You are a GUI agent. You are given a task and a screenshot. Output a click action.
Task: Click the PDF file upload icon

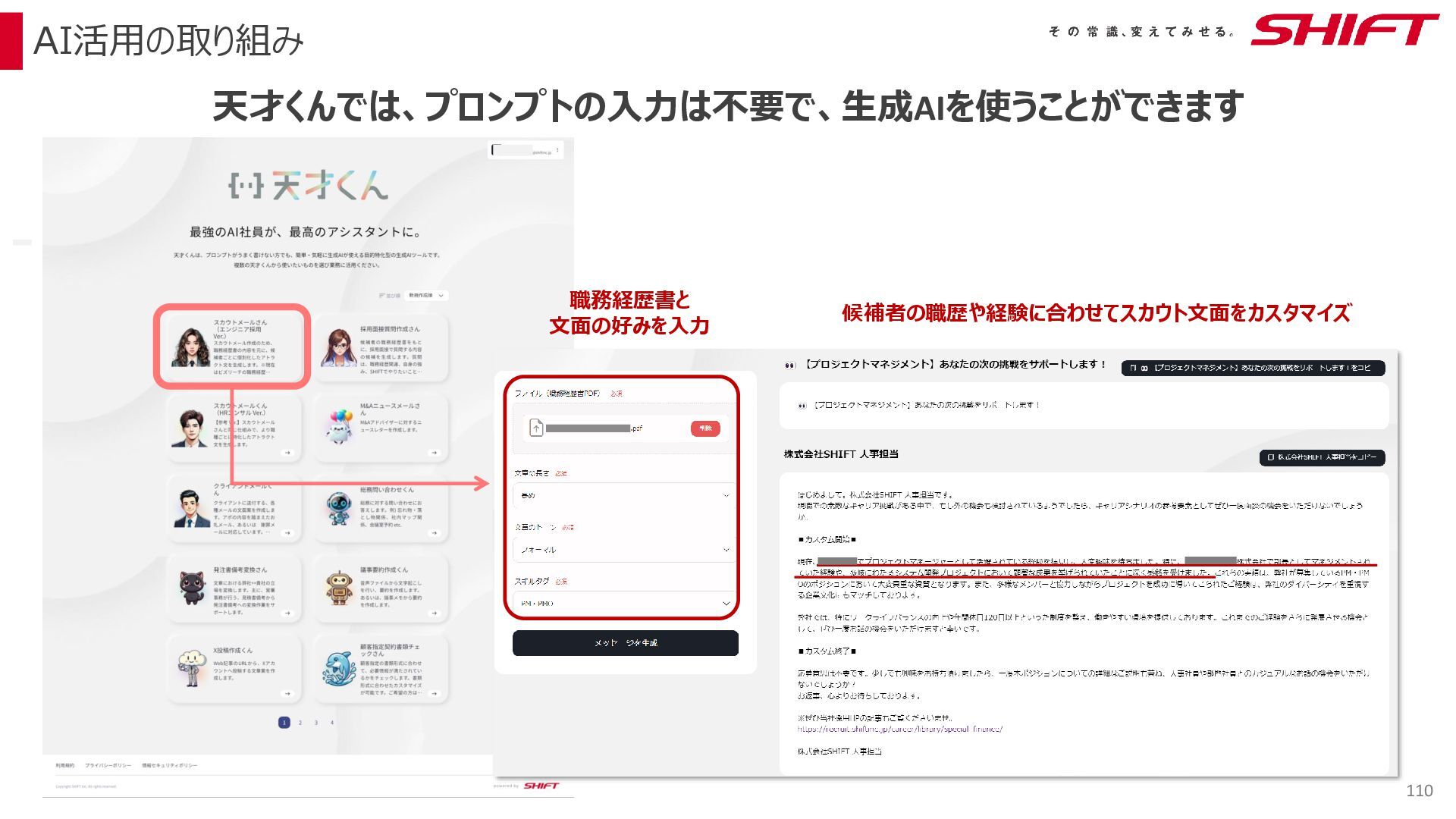coord(536,428)
